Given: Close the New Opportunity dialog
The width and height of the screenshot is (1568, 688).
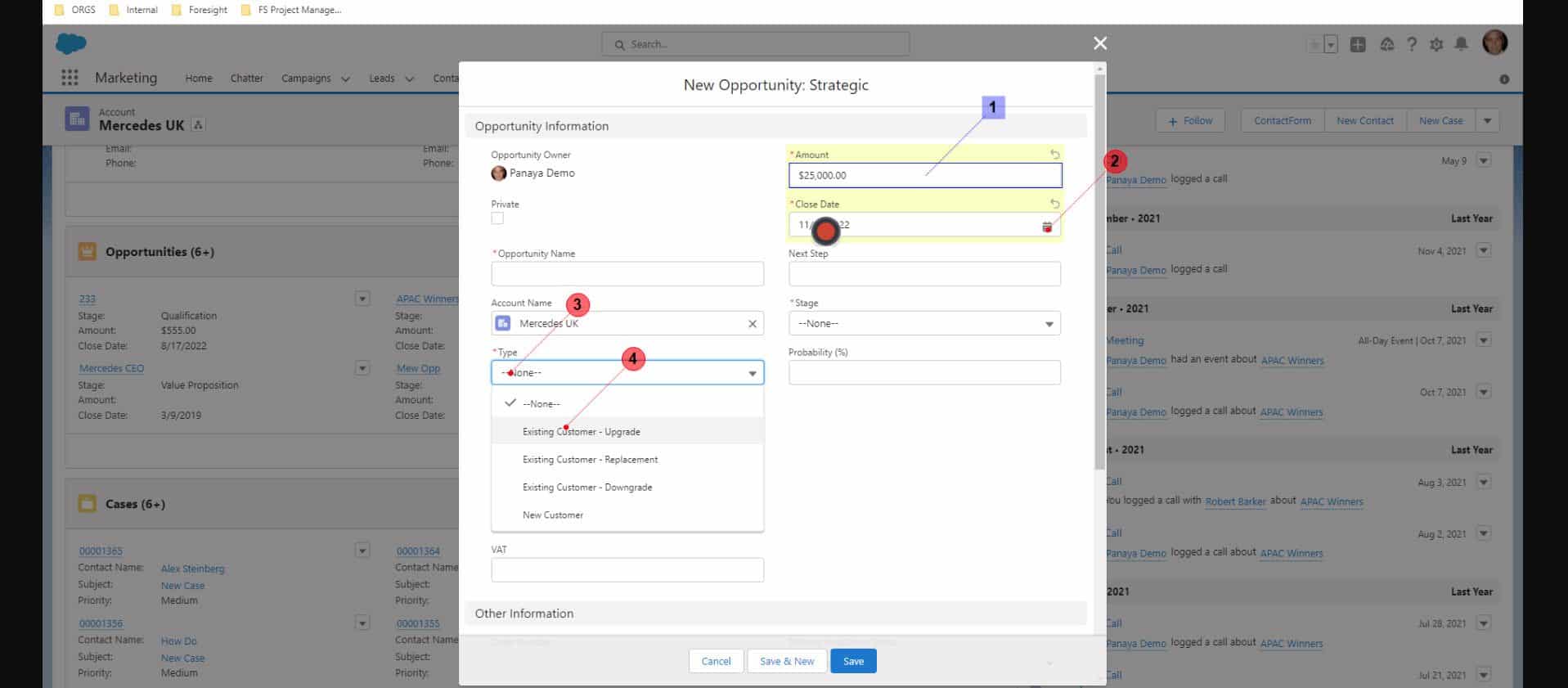Looking at the screenshot, I should [x=1100, y=43].
